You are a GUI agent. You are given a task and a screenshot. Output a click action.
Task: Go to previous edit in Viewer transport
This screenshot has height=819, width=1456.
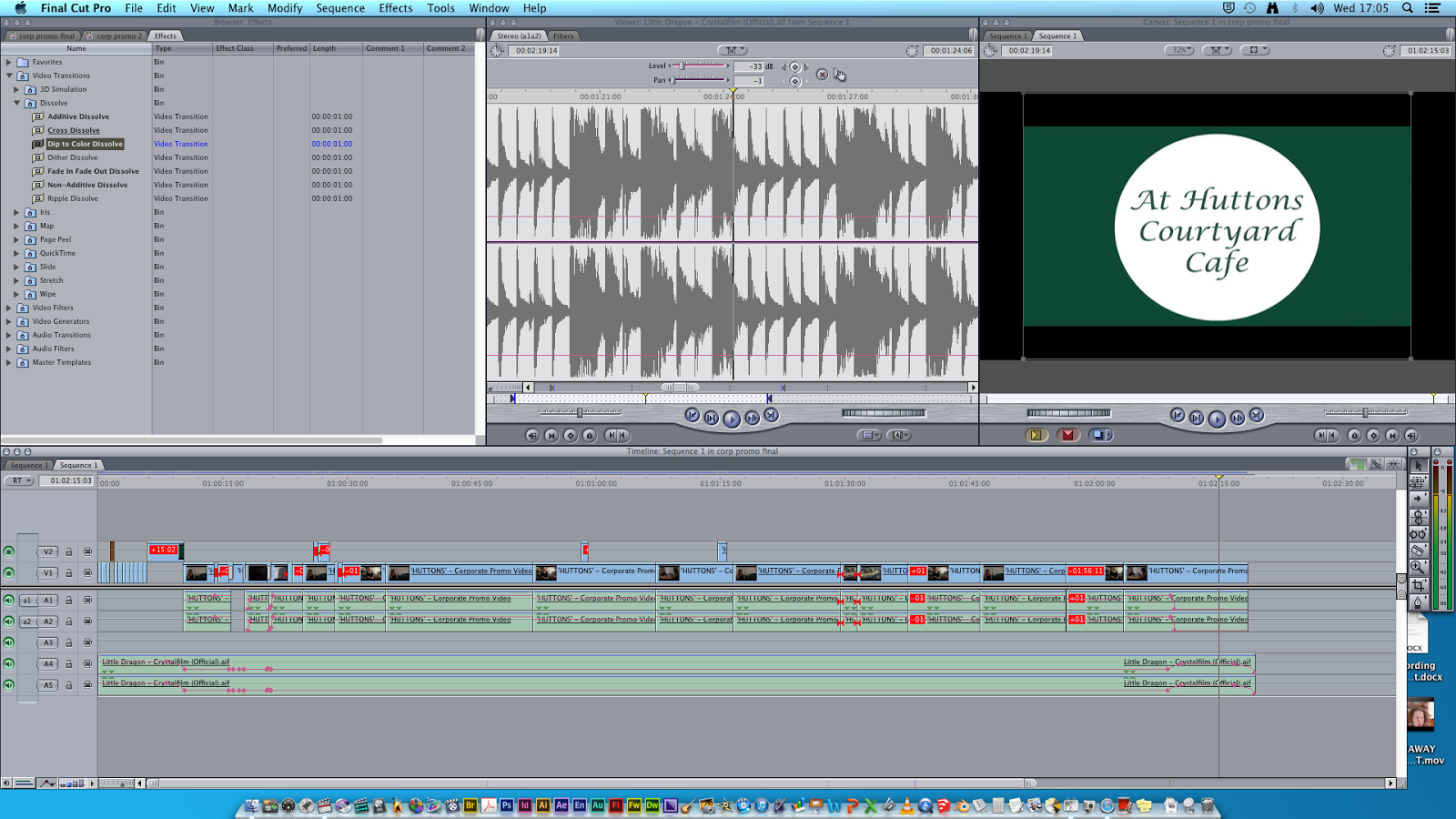click(x=693, y=416)
